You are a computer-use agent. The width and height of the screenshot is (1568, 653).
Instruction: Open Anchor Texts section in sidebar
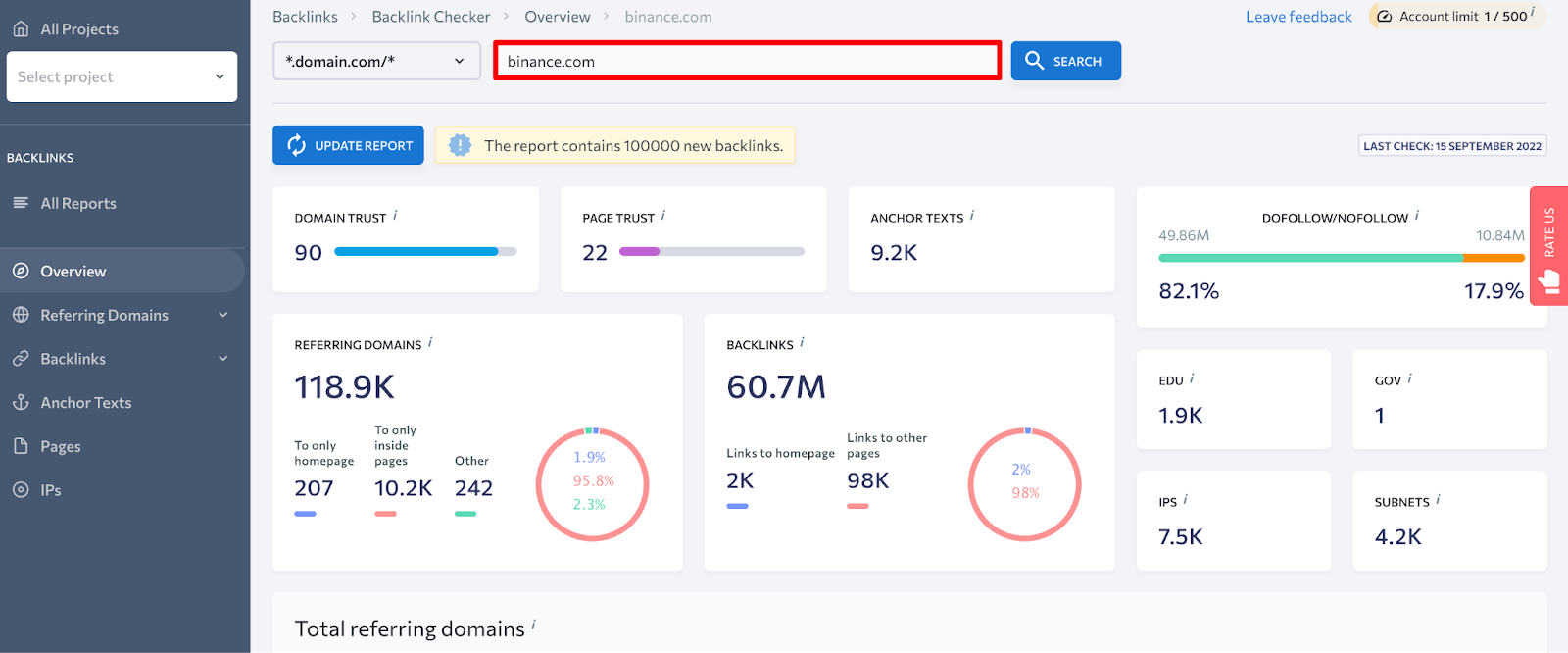[x=86, y=403]
